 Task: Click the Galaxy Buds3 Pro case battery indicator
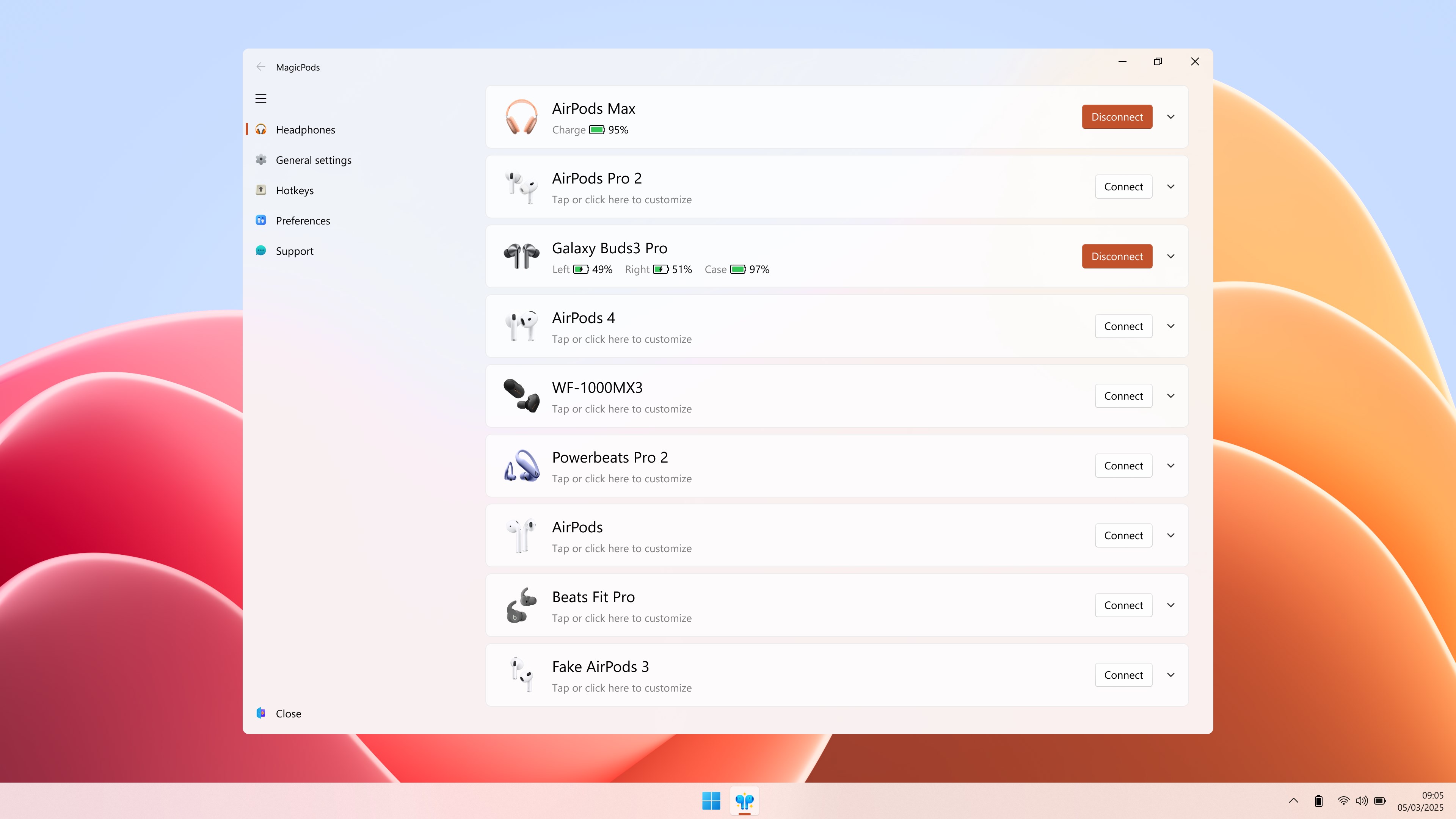coord(737,270)
